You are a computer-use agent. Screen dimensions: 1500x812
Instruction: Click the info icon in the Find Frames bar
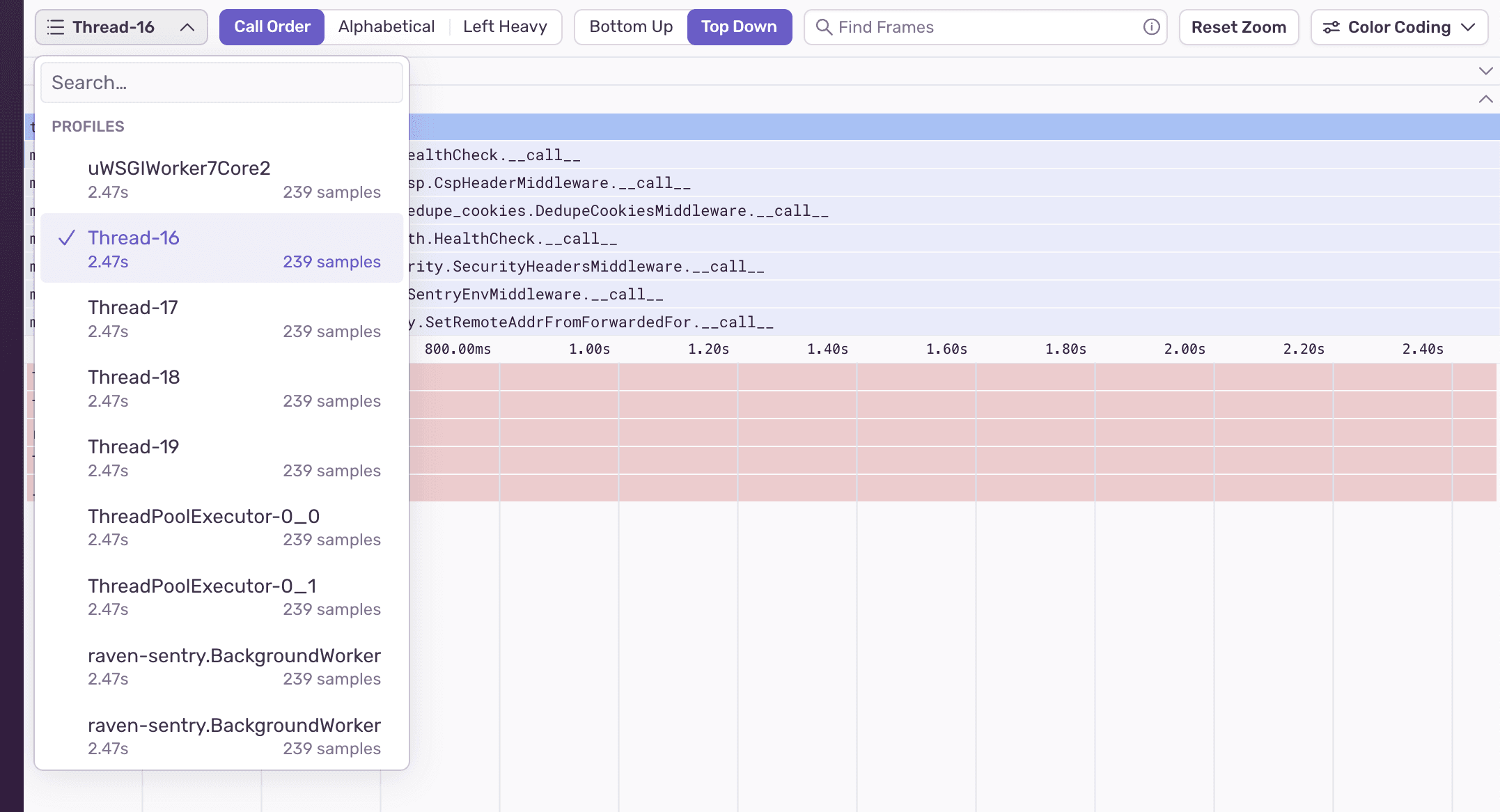point(1151,27)
